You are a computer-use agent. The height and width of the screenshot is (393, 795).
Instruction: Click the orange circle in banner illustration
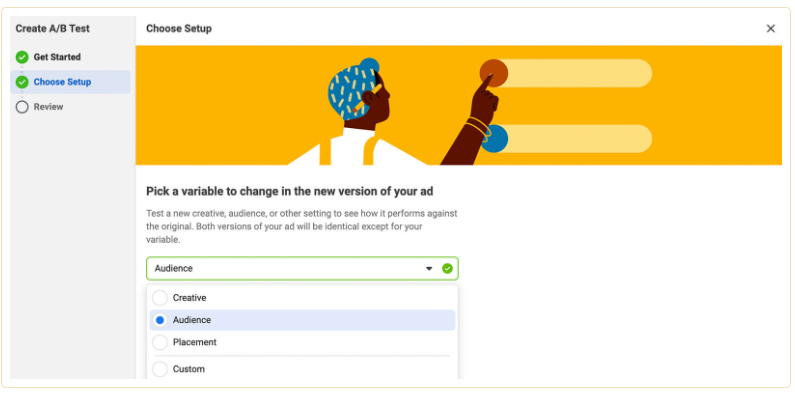494,73
